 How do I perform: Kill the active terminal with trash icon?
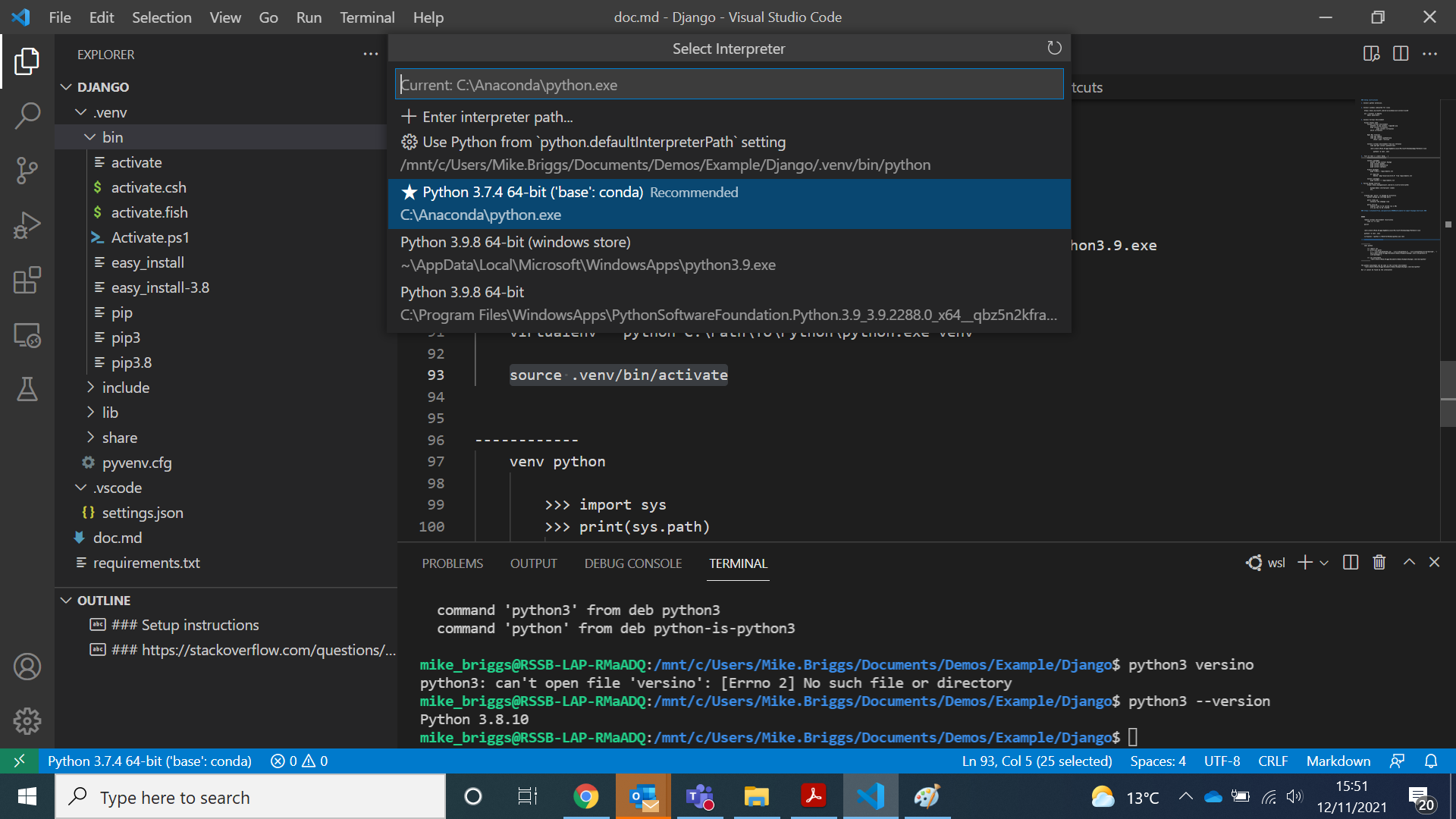pyautogui.click(x=1379, y=562)
